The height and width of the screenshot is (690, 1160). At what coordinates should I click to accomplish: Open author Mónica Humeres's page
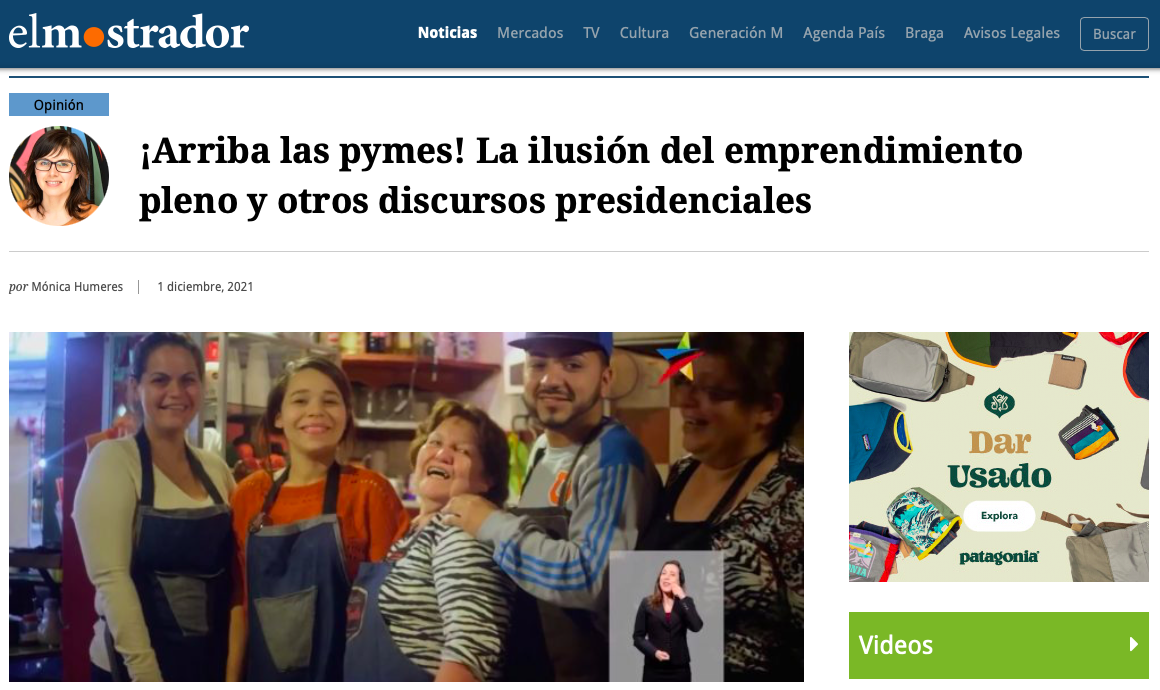coord(77,287)
